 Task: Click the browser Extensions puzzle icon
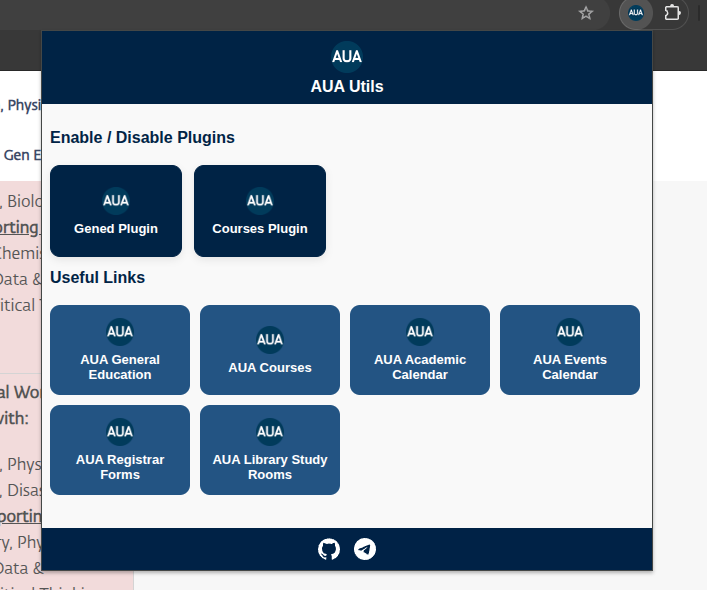673,13
